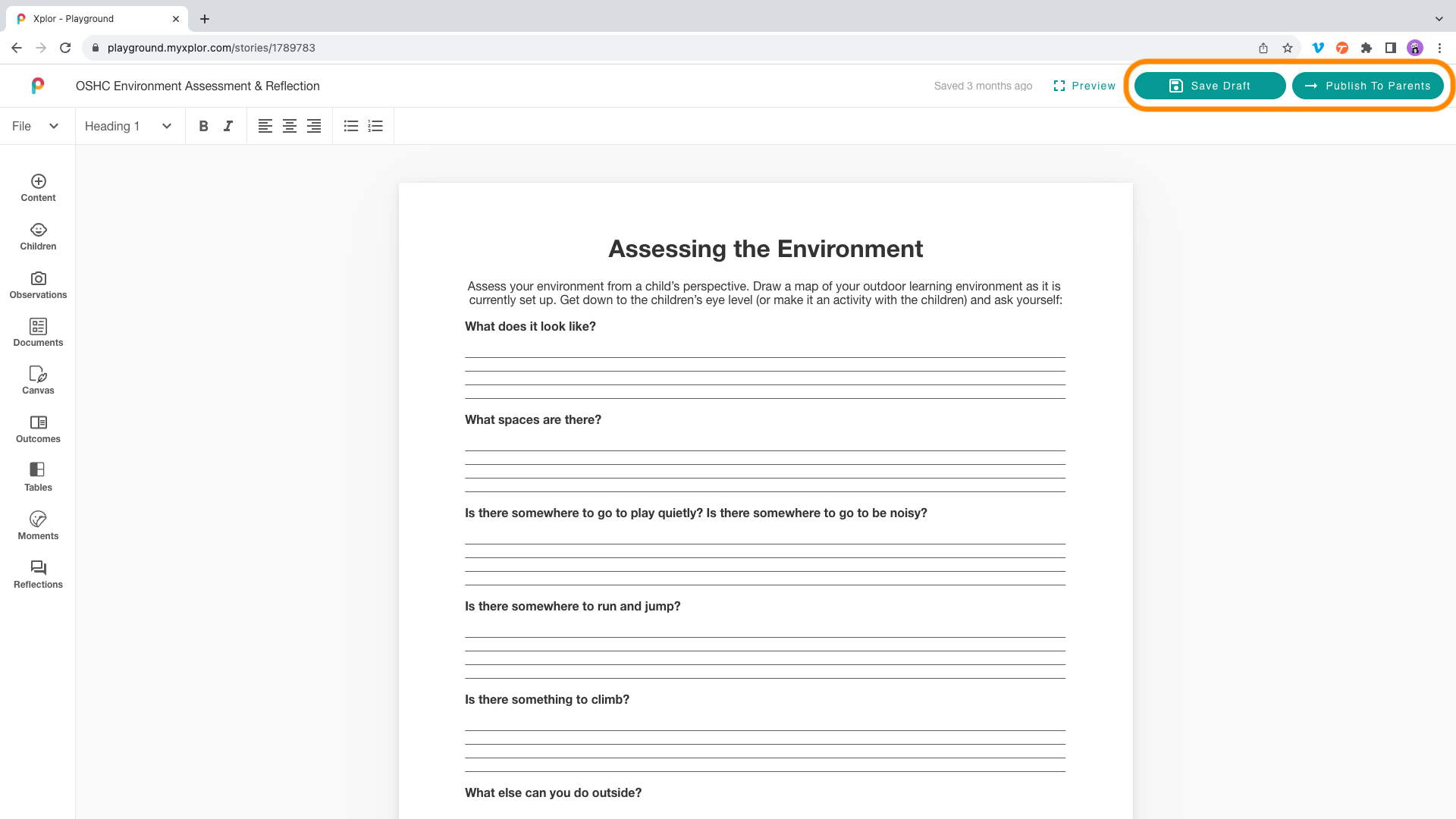Screen dimensions: 1456x819
Task: Toggle bold formatting
Action: point(203,126)
